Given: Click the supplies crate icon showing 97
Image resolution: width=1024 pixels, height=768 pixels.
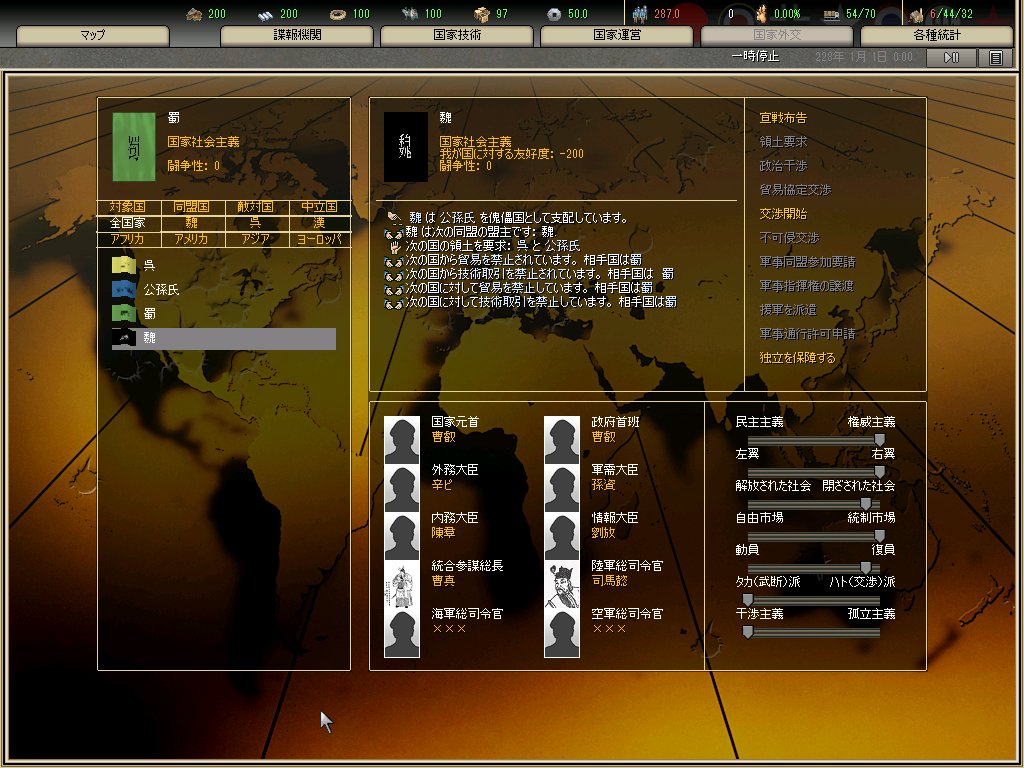Looking at the screenshot, I should (482, 14).
